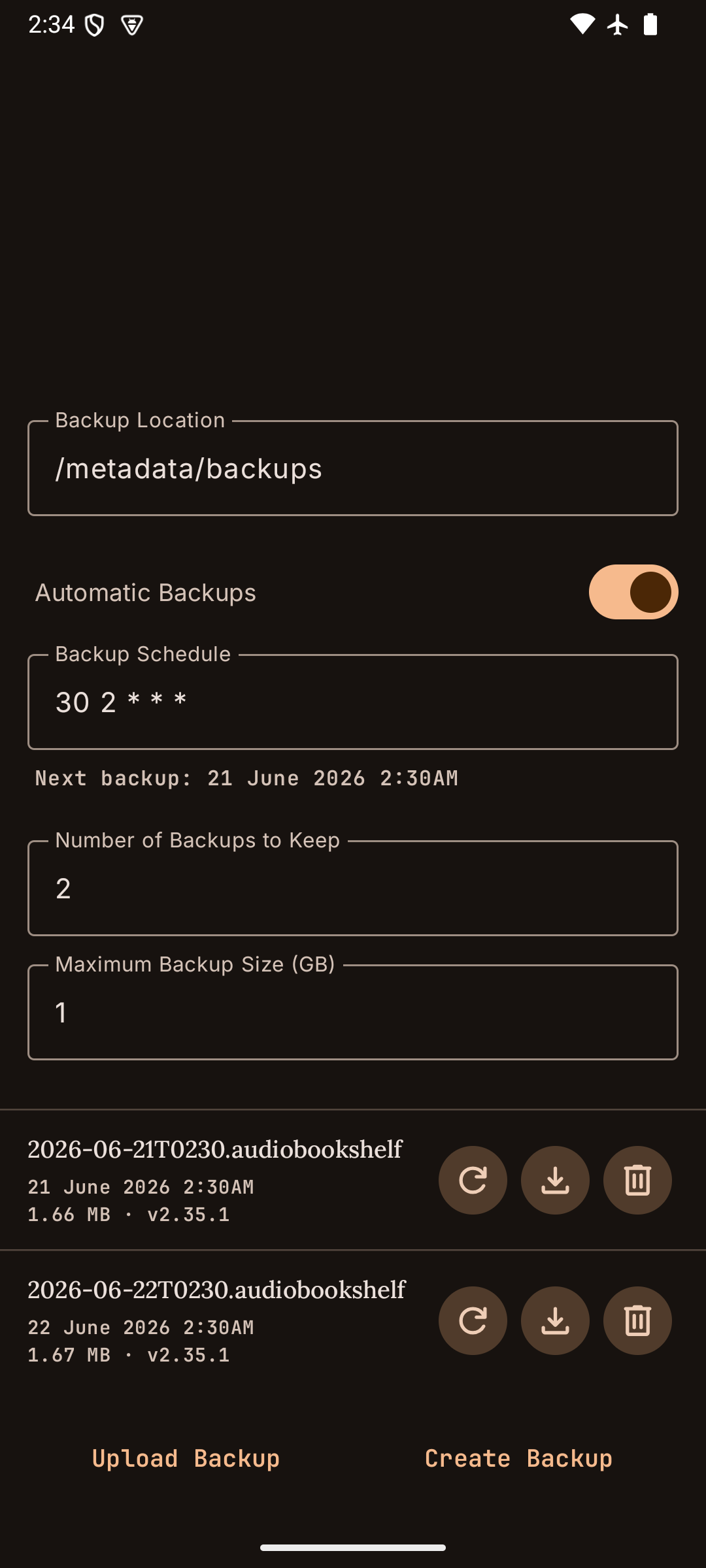The height and width of the screenshot is (1568, 706).
Task: Download the 2026-06-21T0230 backup file
Action: coord(555,1180)
